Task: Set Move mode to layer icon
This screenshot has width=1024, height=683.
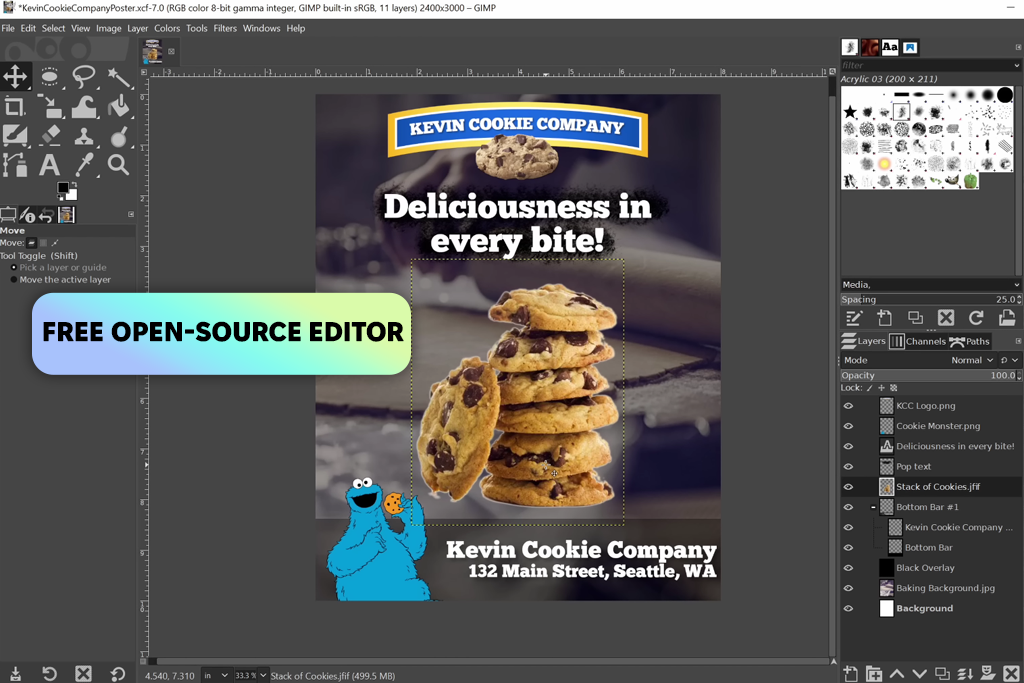Action: click(x=31, y=243)
